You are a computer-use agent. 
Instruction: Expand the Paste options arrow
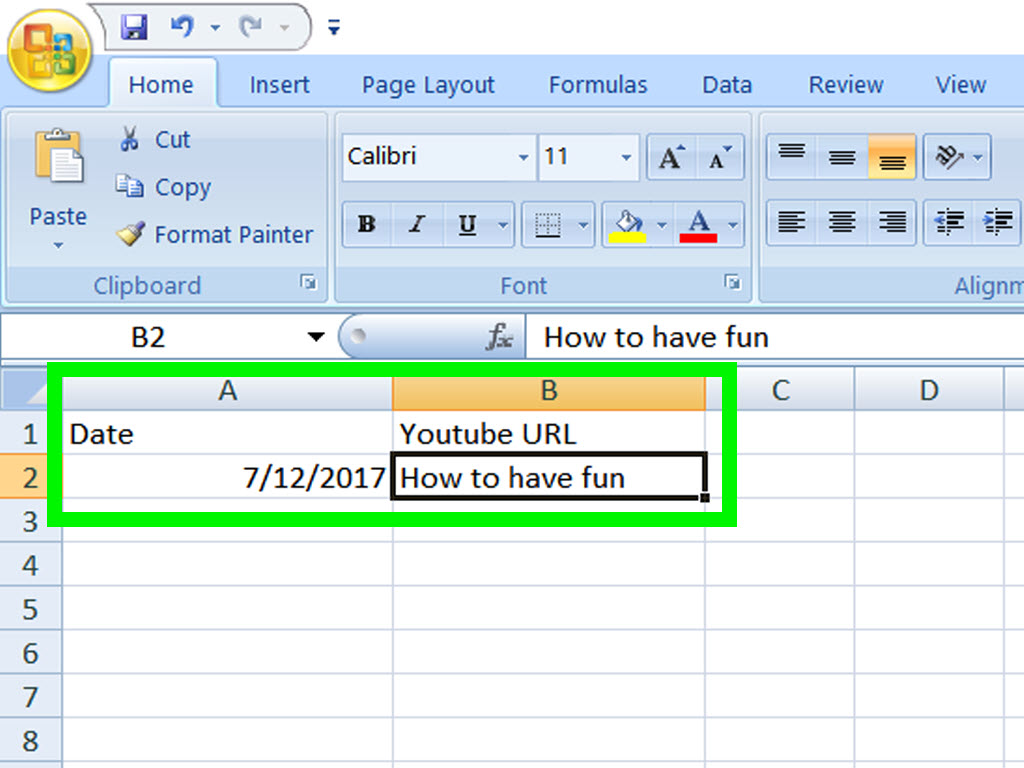(58, 246)
